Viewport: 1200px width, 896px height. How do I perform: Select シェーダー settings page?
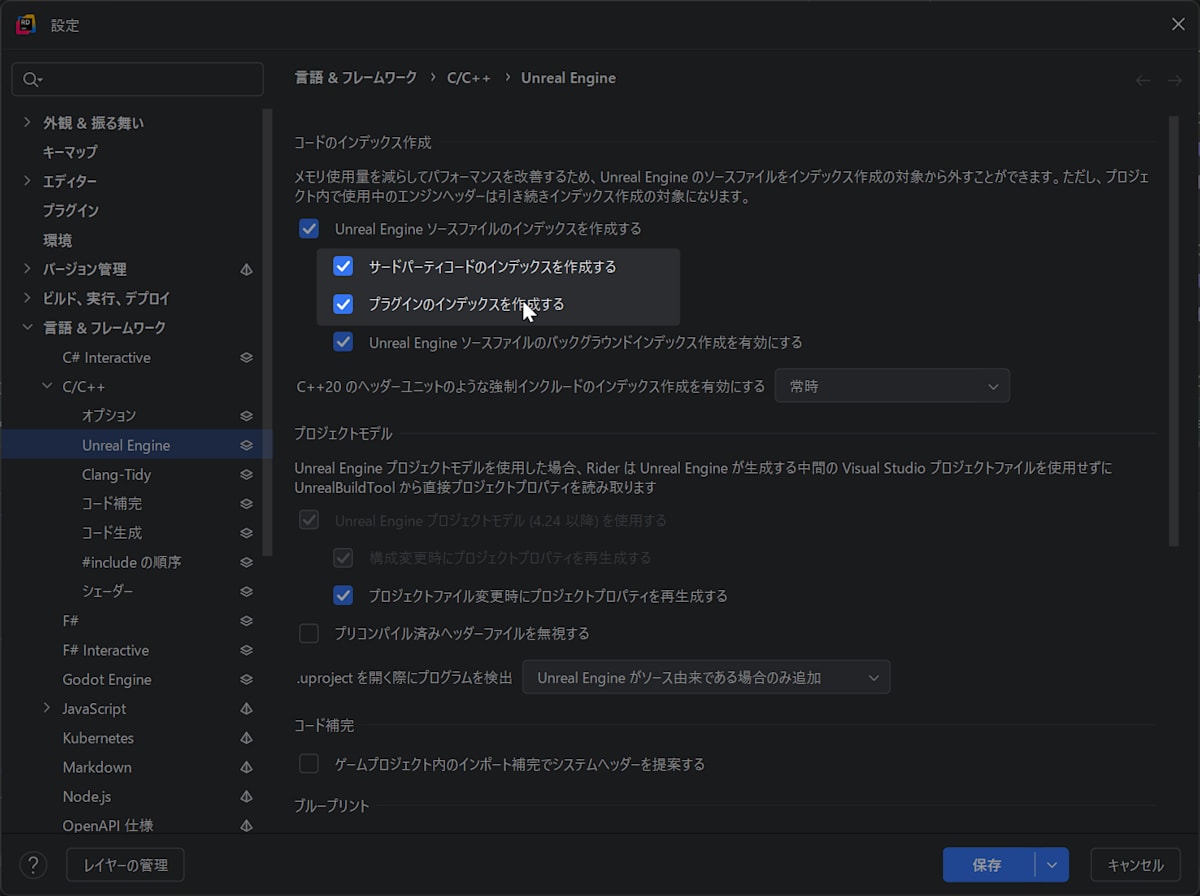click(x=108, y=592)
